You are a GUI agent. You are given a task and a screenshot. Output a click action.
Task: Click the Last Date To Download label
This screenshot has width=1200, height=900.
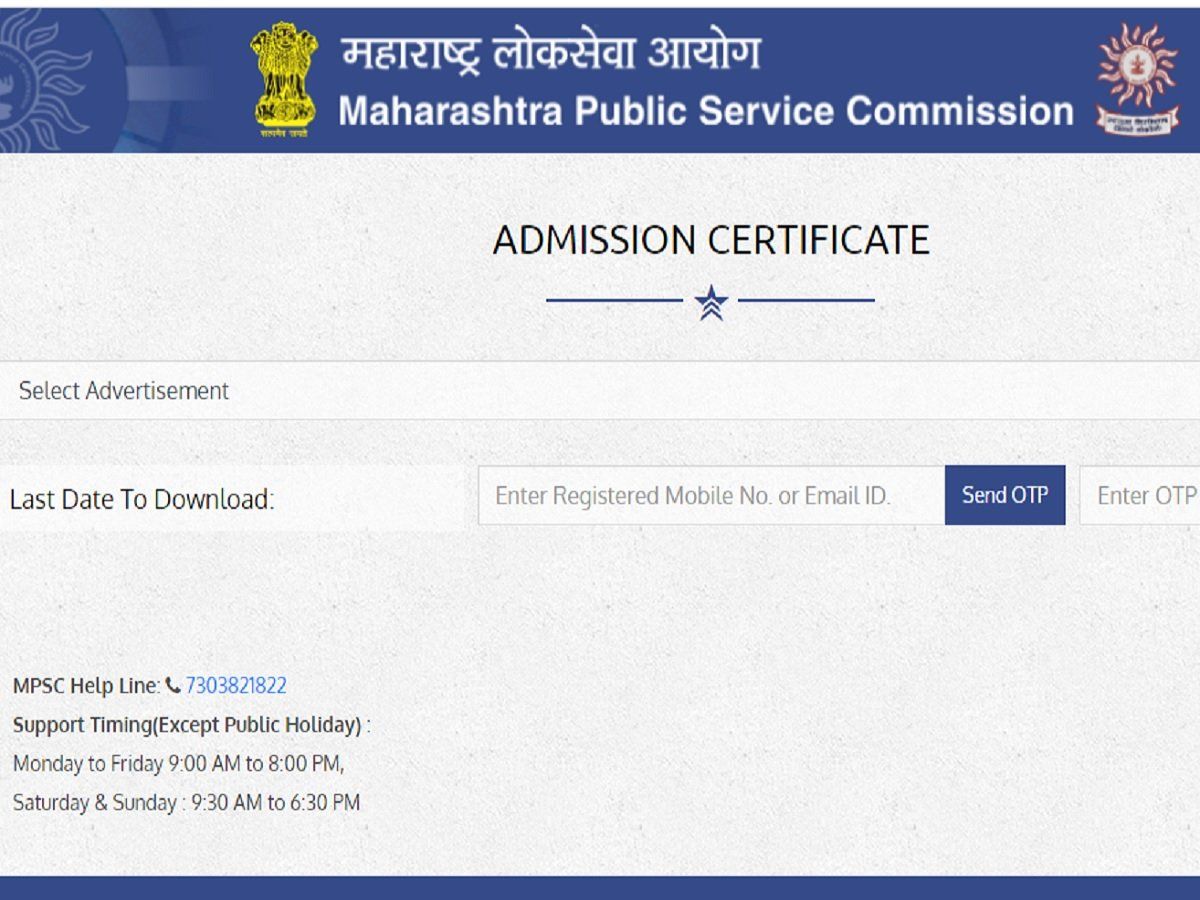tap(142, 498)
